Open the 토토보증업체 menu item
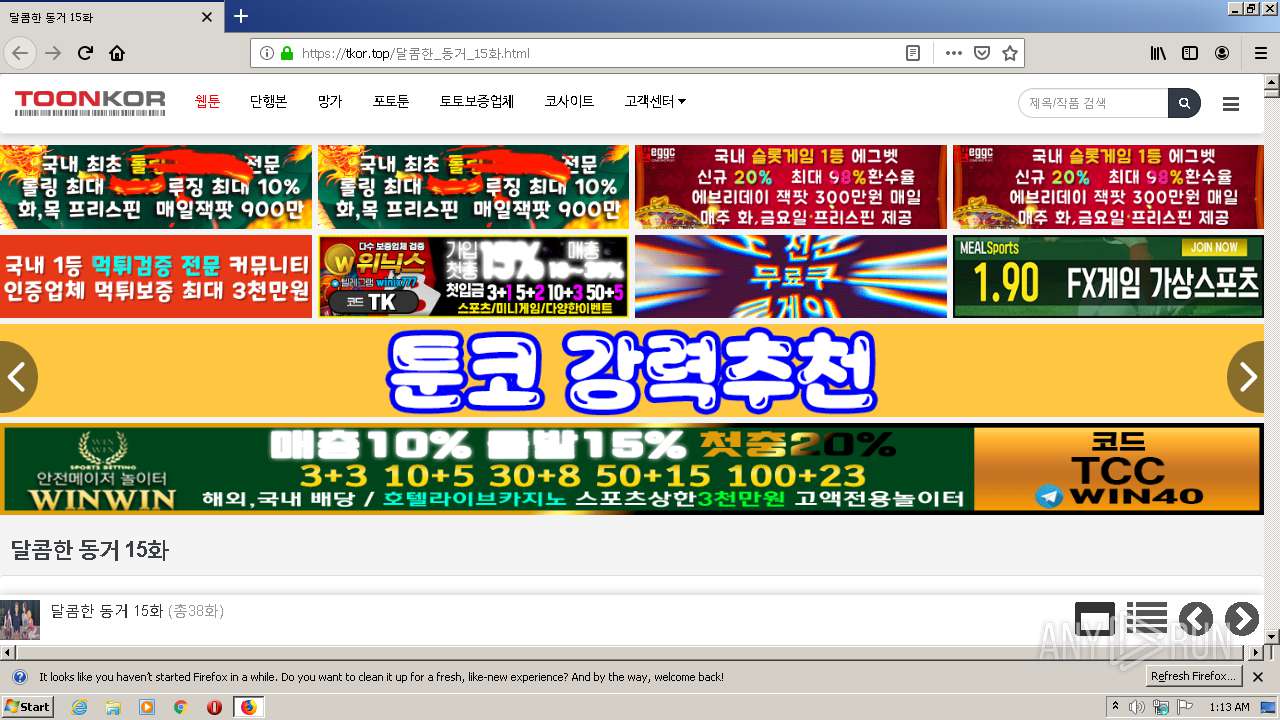Viewport: 1280px width, 720px height. 476,102
